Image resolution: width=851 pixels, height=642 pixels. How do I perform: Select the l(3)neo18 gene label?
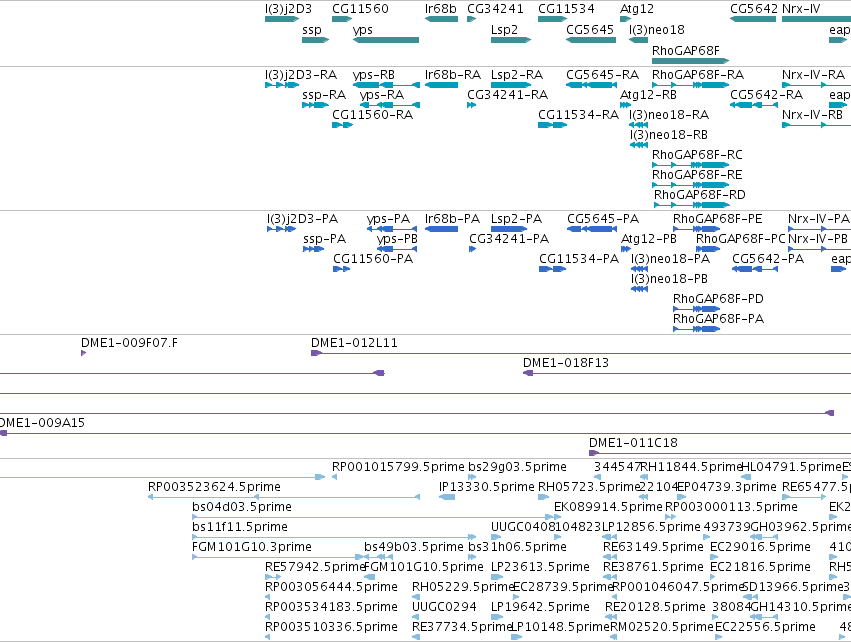(657, 29)
